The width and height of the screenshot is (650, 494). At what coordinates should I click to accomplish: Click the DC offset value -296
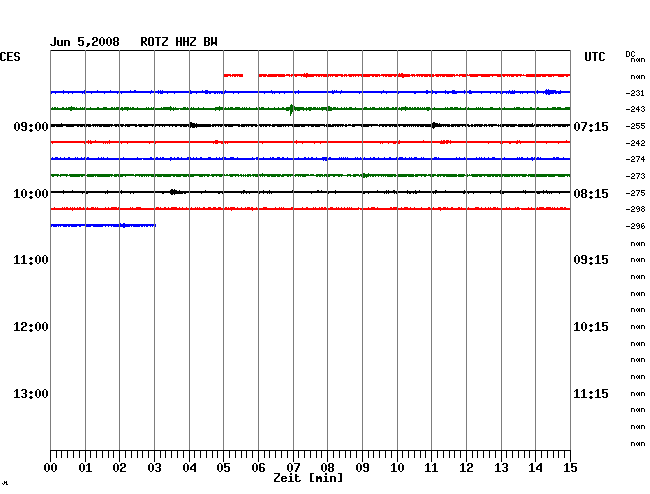tap(635, 226)
